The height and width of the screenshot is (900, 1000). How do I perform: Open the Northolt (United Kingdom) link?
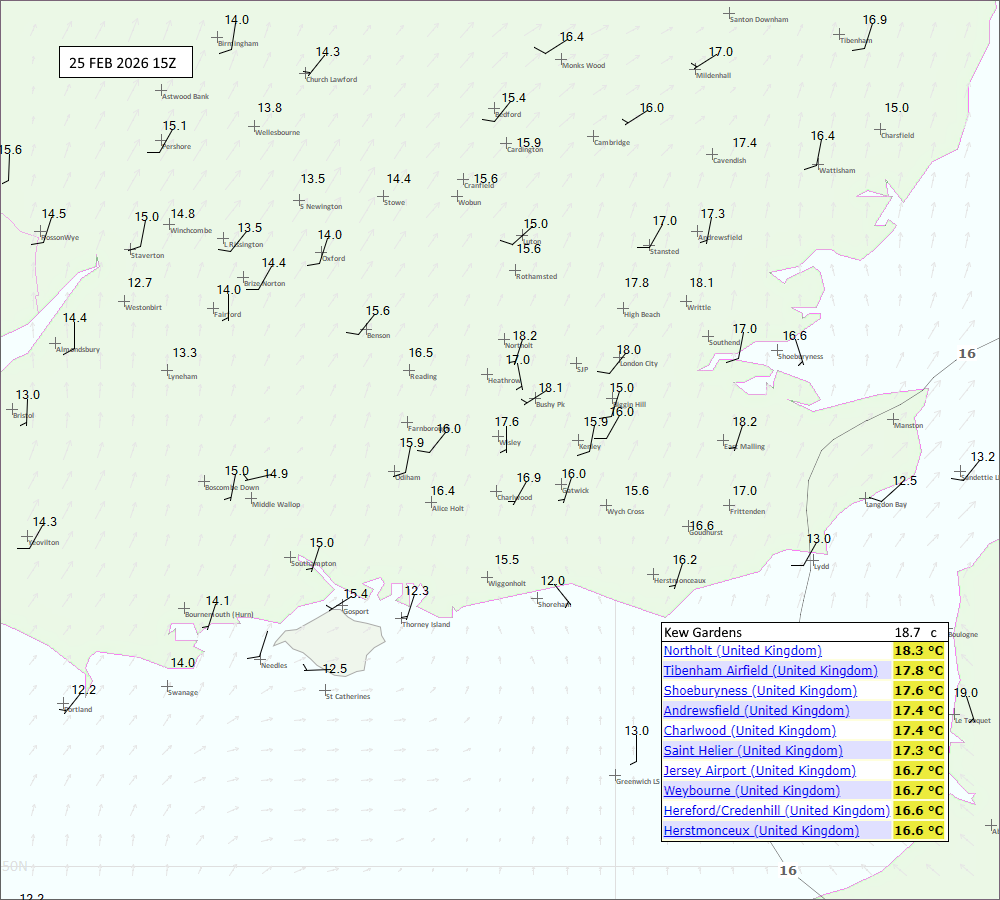coord(742,651)
